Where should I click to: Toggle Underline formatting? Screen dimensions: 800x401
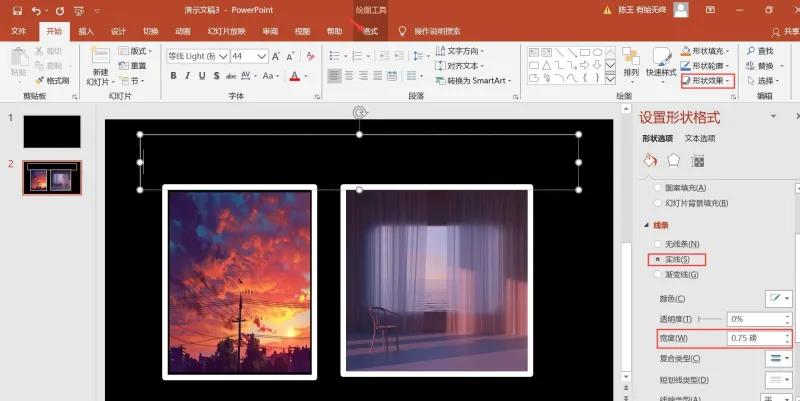[202, 76]
